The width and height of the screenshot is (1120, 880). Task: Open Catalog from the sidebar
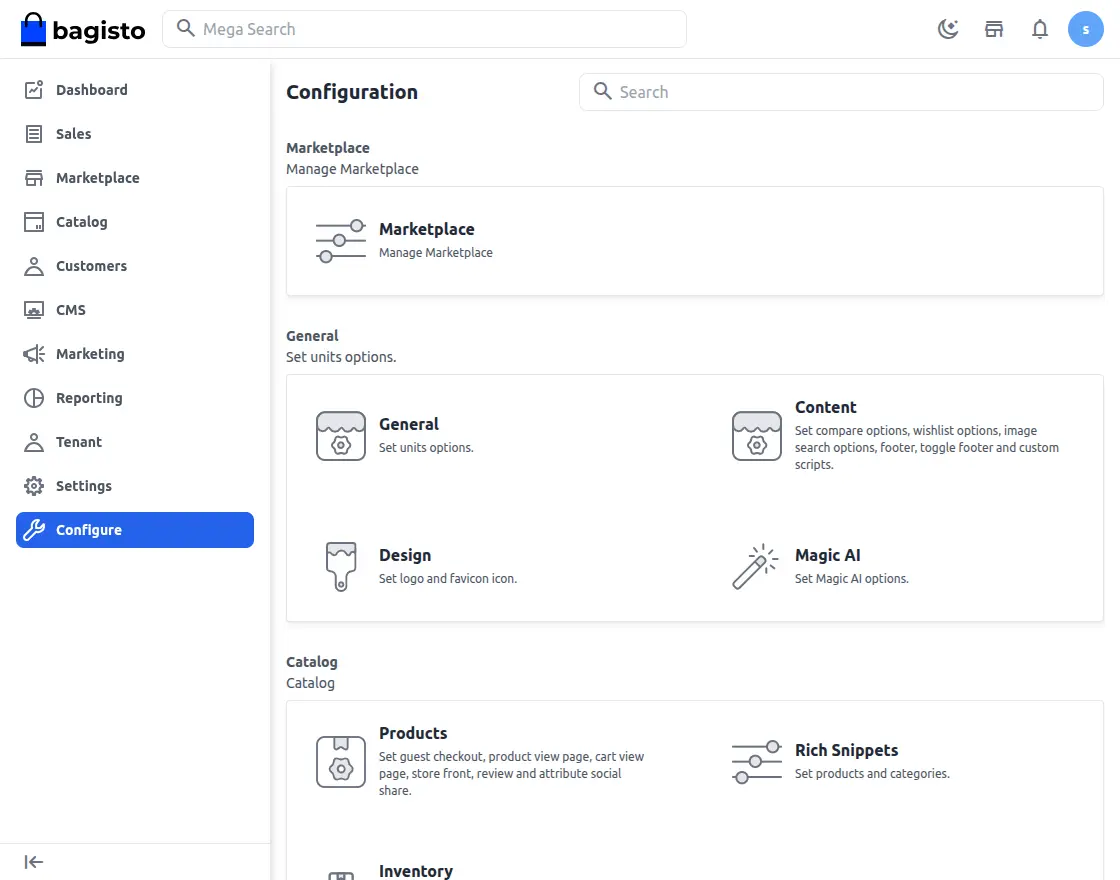pos(81,221)
